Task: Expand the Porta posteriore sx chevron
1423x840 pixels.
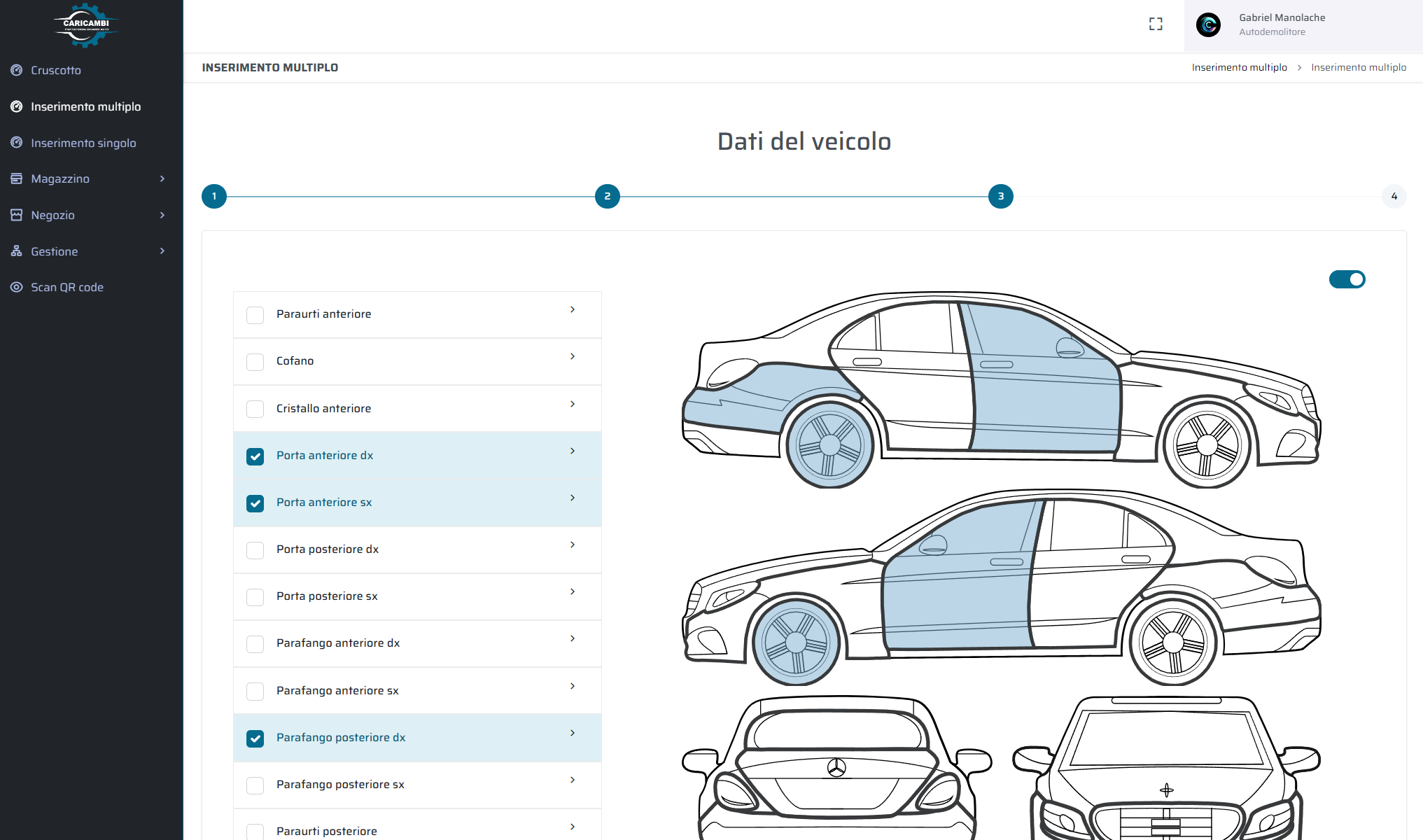Action: coord(573,591)
